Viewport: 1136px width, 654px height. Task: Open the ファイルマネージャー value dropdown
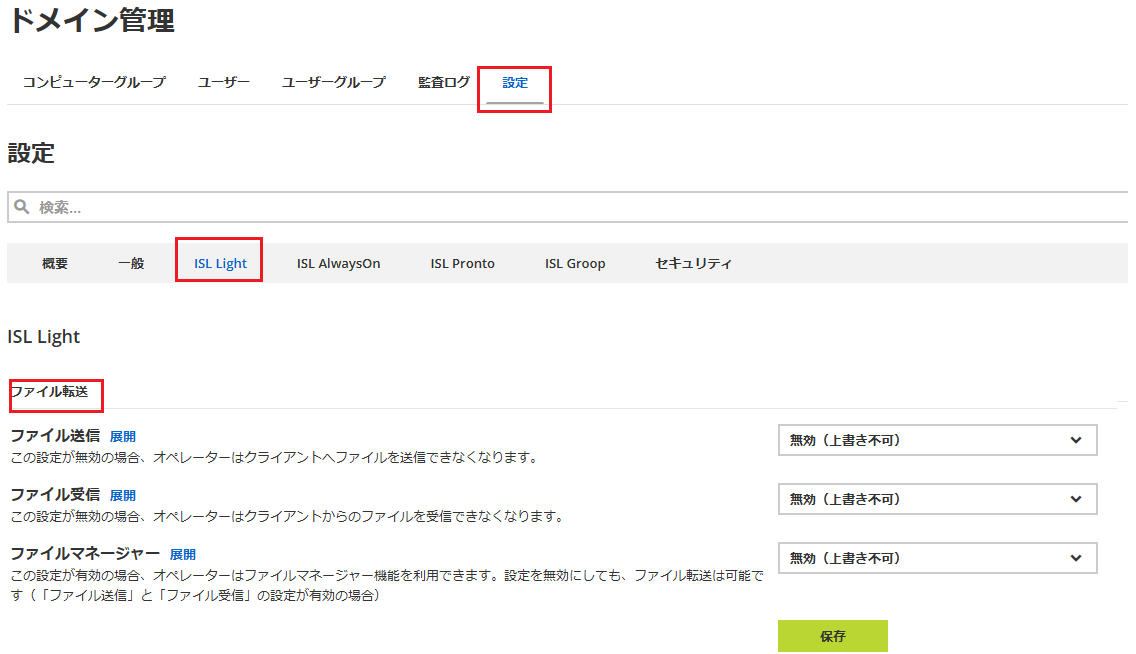click(937, 558)
